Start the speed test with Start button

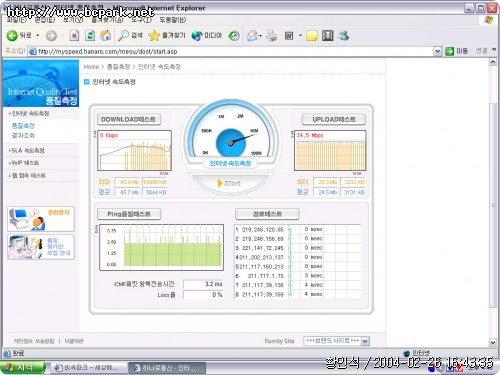pos(229,183)
